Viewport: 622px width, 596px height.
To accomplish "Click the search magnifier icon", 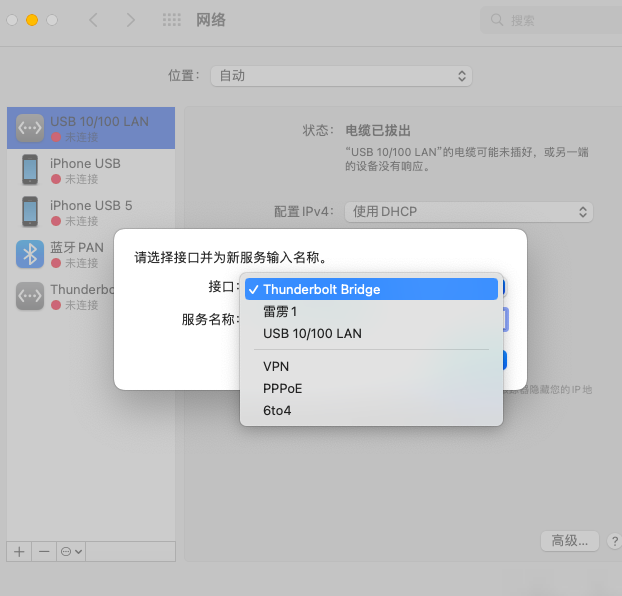I will click(497, 19).
